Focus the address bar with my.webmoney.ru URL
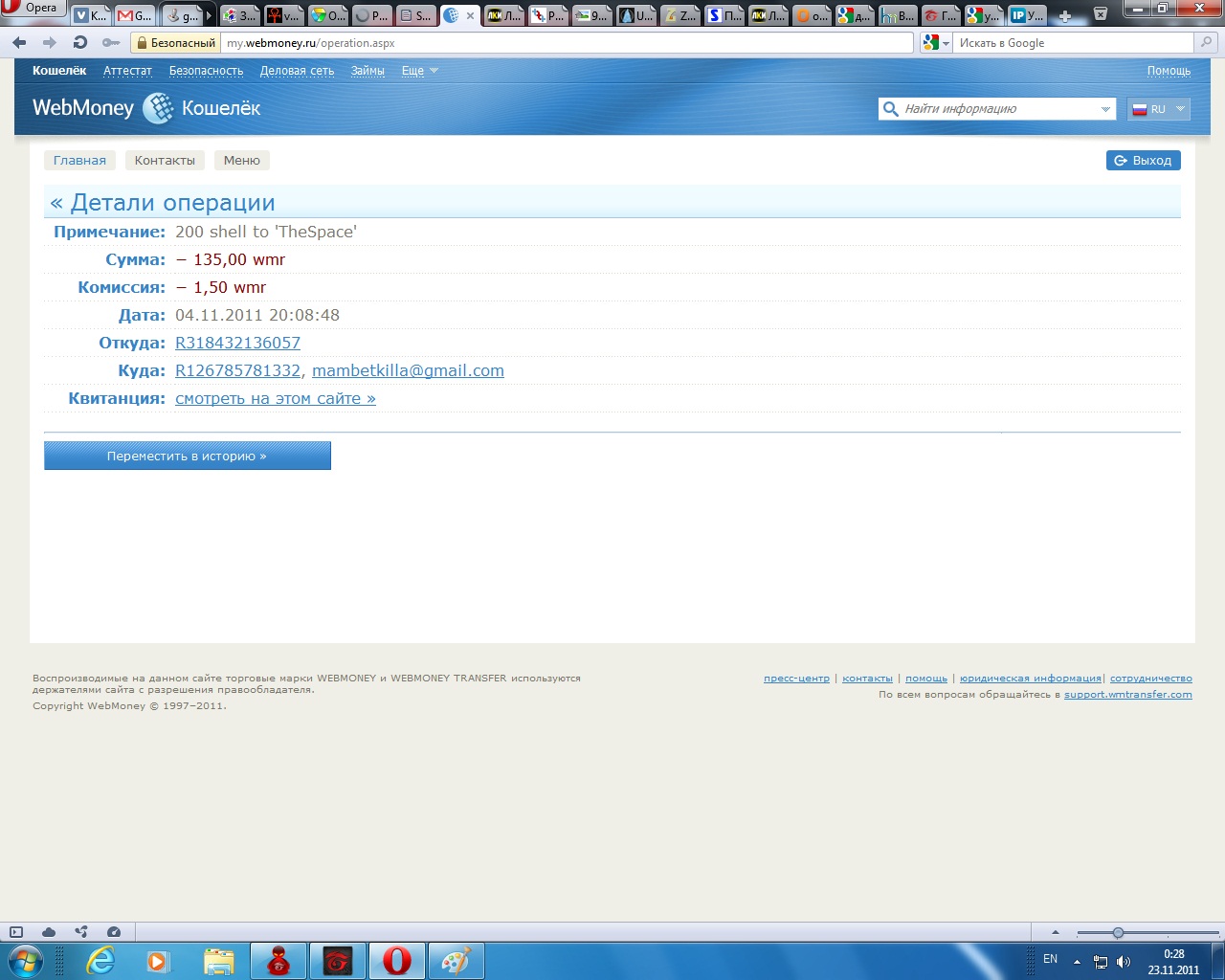The height and width of the screenshot is (980, 1225). tap(568, 43)
